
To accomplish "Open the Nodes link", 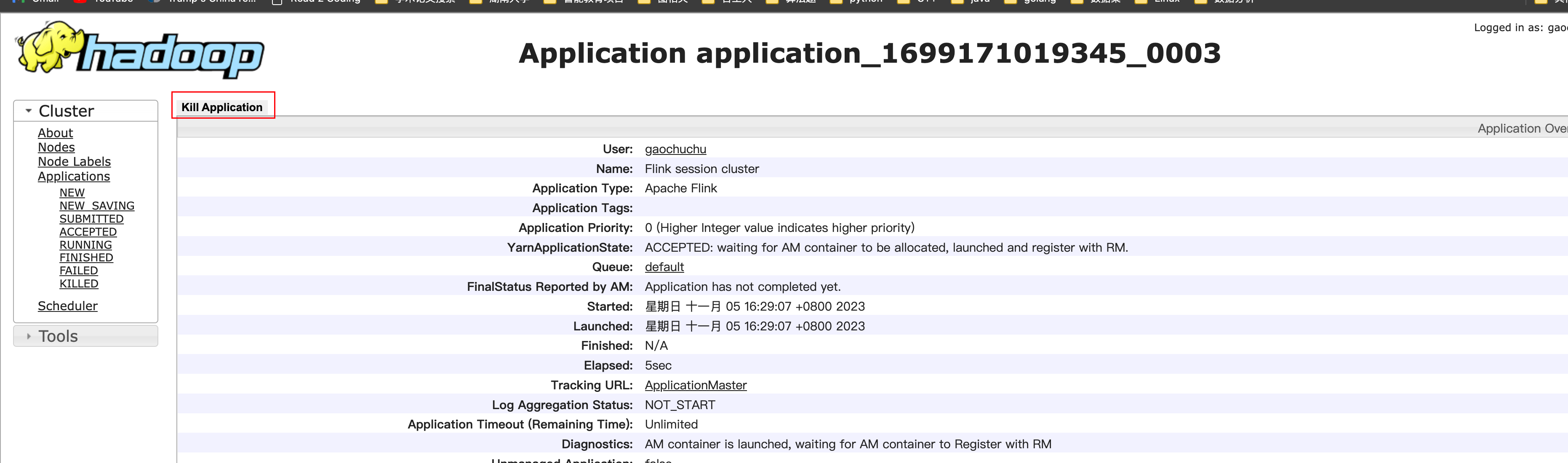I will coord(56,147).
